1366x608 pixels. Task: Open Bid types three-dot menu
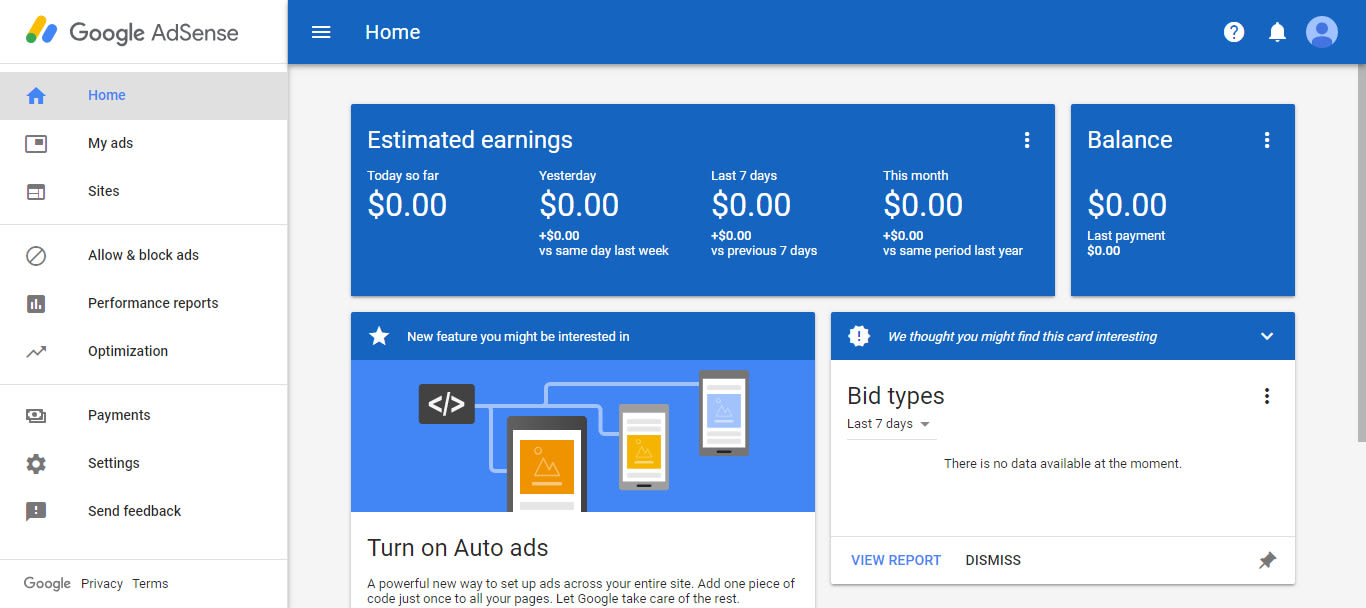click(x=1267, y=396)
